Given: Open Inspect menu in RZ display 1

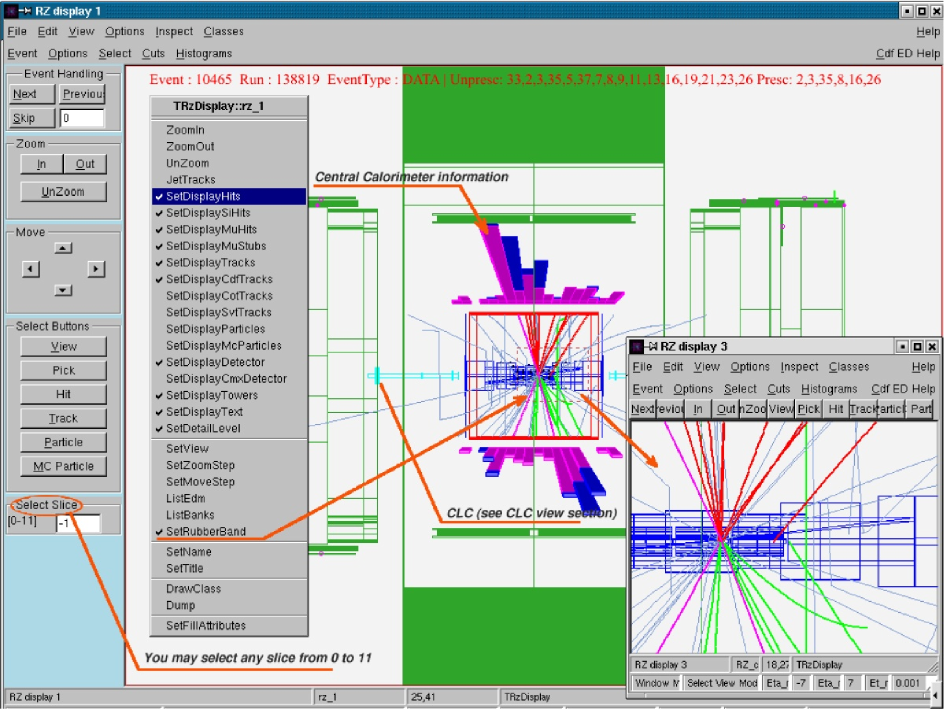Looking at the screenshot, I should pyautogui.click(x=174, y=31).
